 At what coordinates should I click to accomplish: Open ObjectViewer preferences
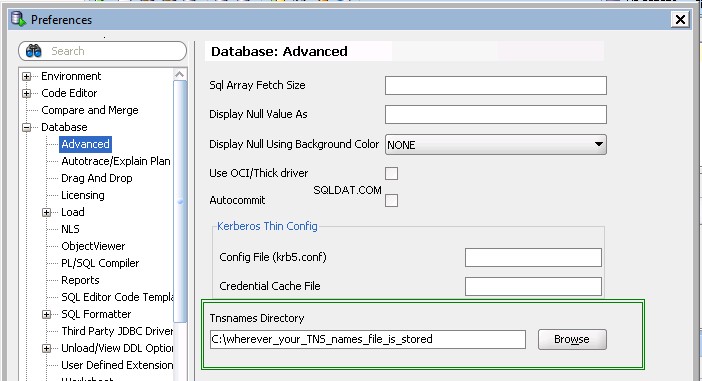(93, 246)
